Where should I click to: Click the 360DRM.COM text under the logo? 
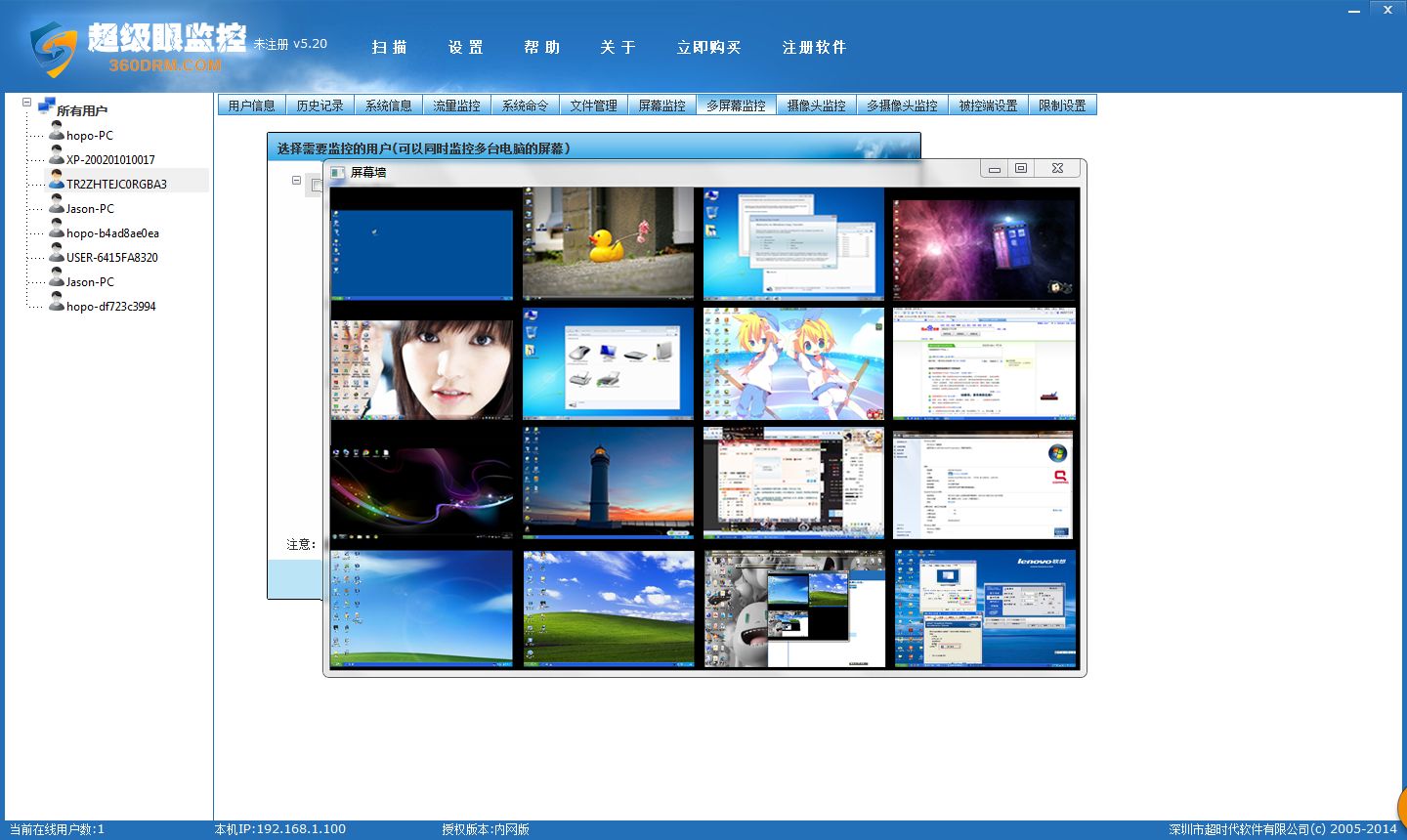pos(165,65)
